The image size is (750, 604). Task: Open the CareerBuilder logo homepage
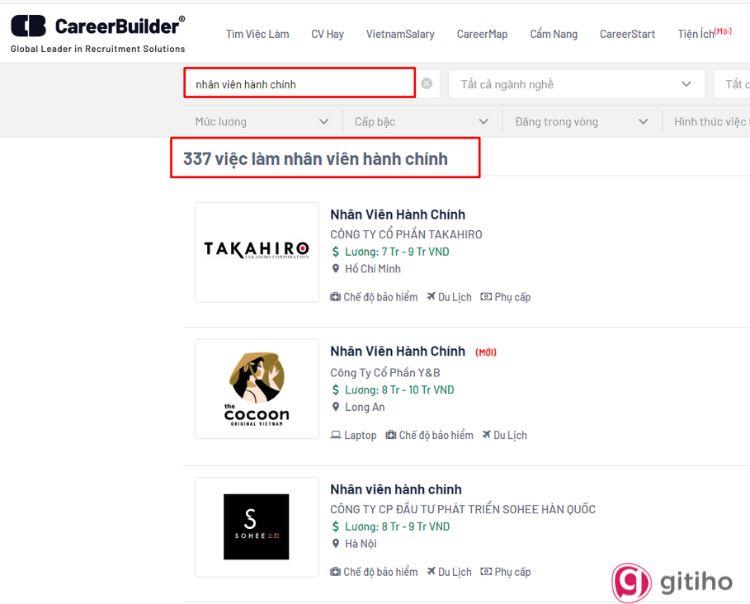tap(98, 33)
